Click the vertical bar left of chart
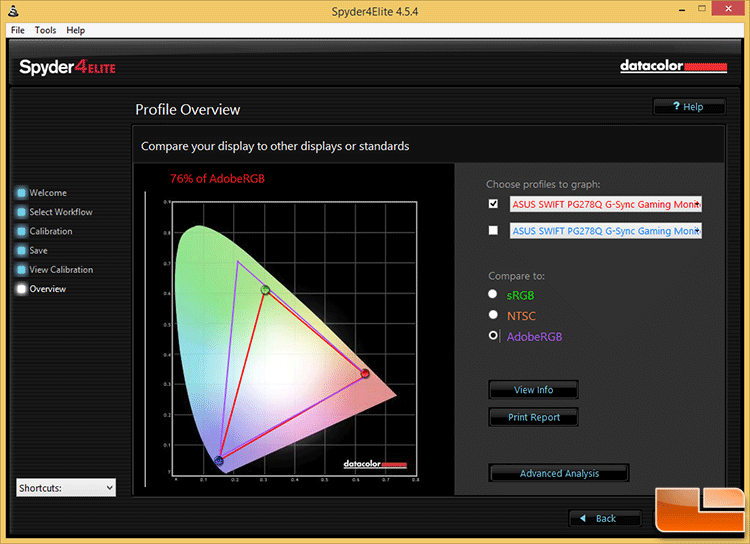The width and height of the screenshot is (750, 544). pos(145,339)
